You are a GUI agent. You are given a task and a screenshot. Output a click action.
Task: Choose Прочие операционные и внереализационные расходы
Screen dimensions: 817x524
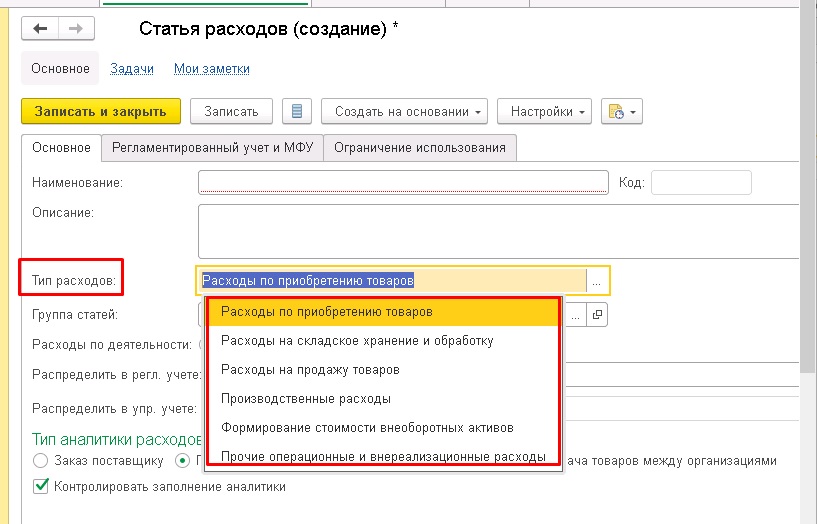click(383, 455)
